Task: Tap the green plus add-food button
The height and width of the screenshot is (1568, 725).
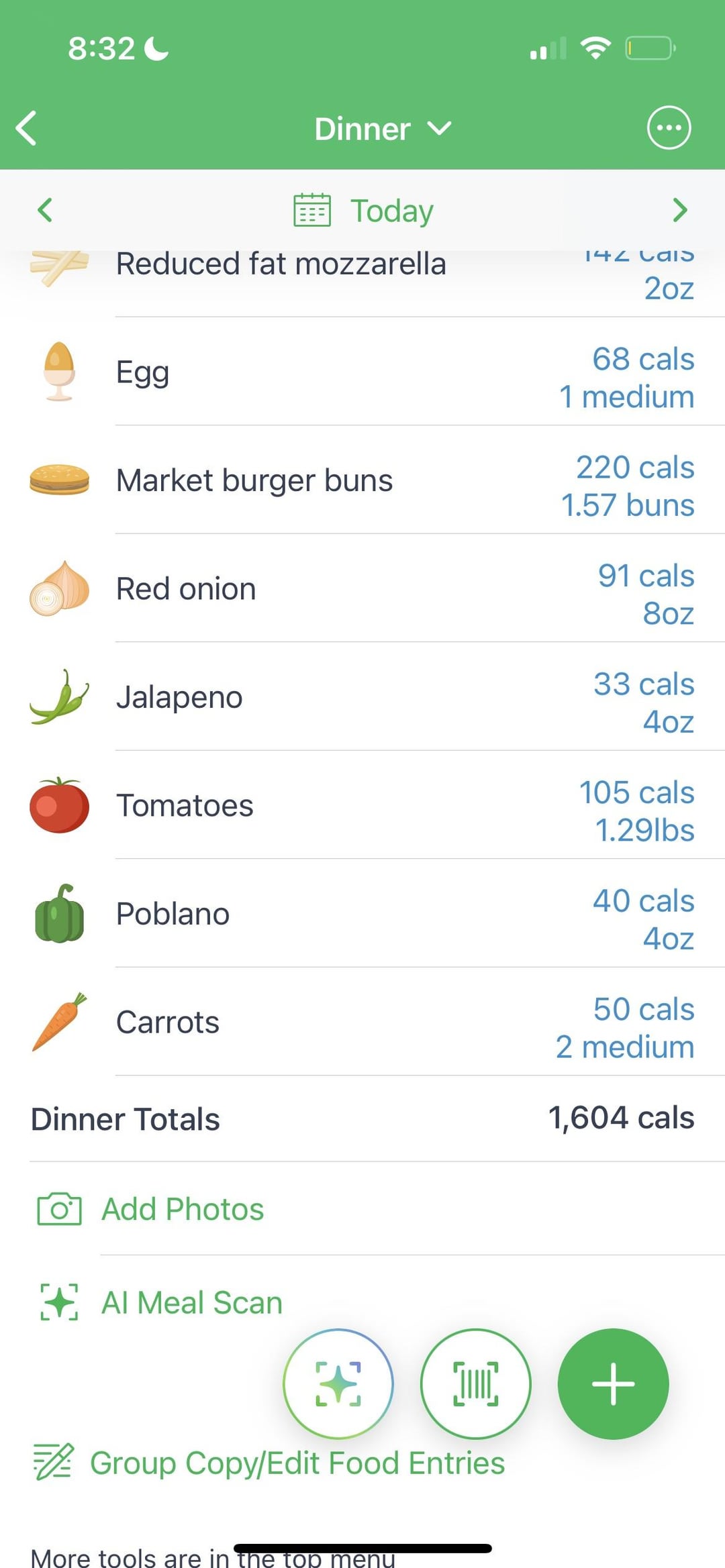Action: 613,1383
